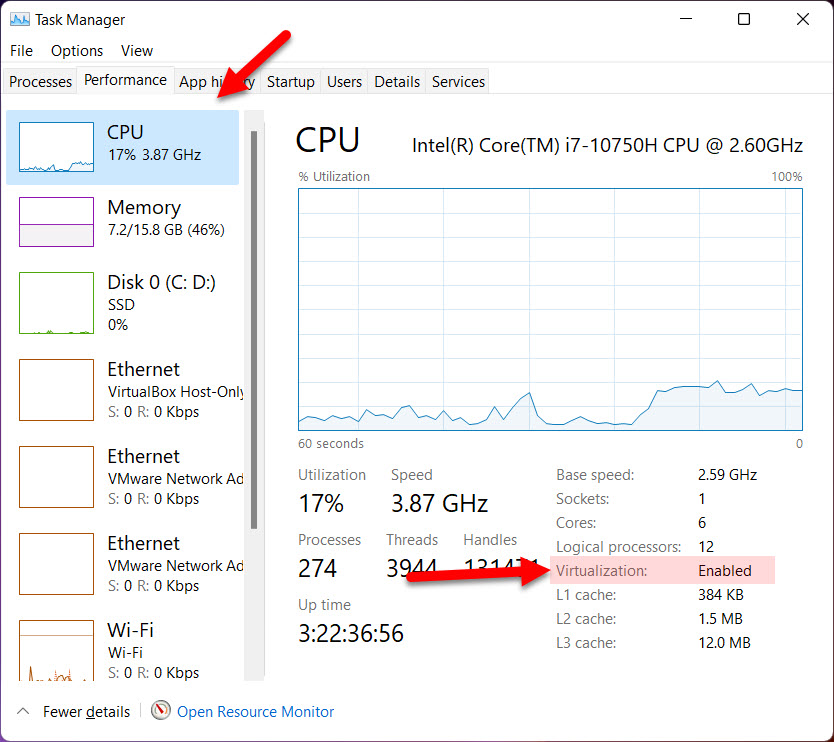Open the Options menu
Viewport: 834px width, 742px height.
[77, 51]
